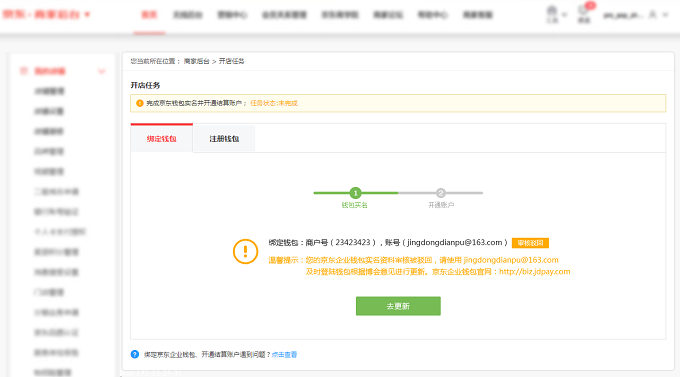Screen dimensions: 680x377
Task: Click step 1 钱包实名 circle
Action: click(355, 193)
